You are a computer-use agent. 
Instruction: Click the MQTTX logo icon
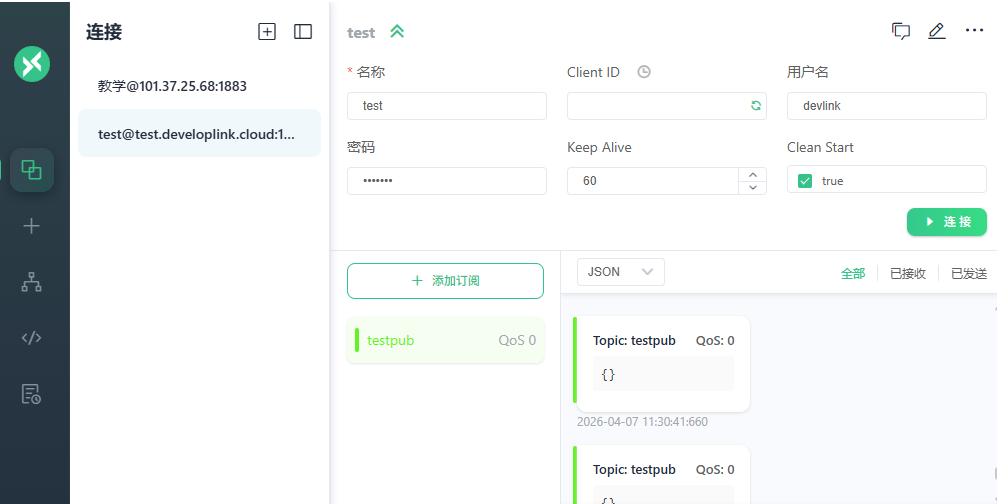(32, 64)
